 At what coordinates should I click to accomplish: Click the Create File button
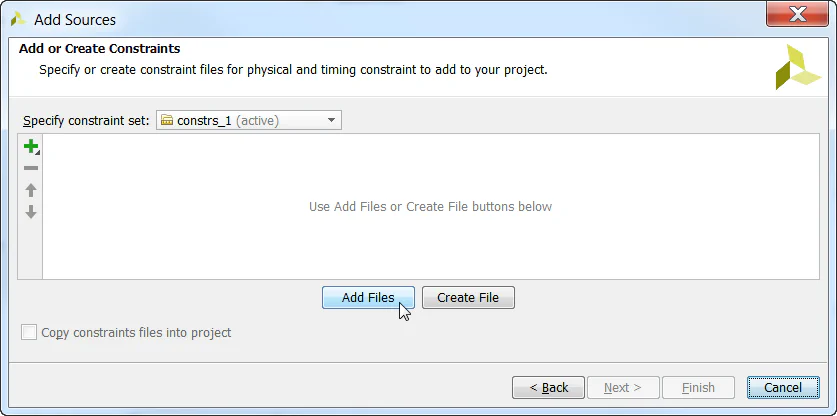tap(468, 298)
